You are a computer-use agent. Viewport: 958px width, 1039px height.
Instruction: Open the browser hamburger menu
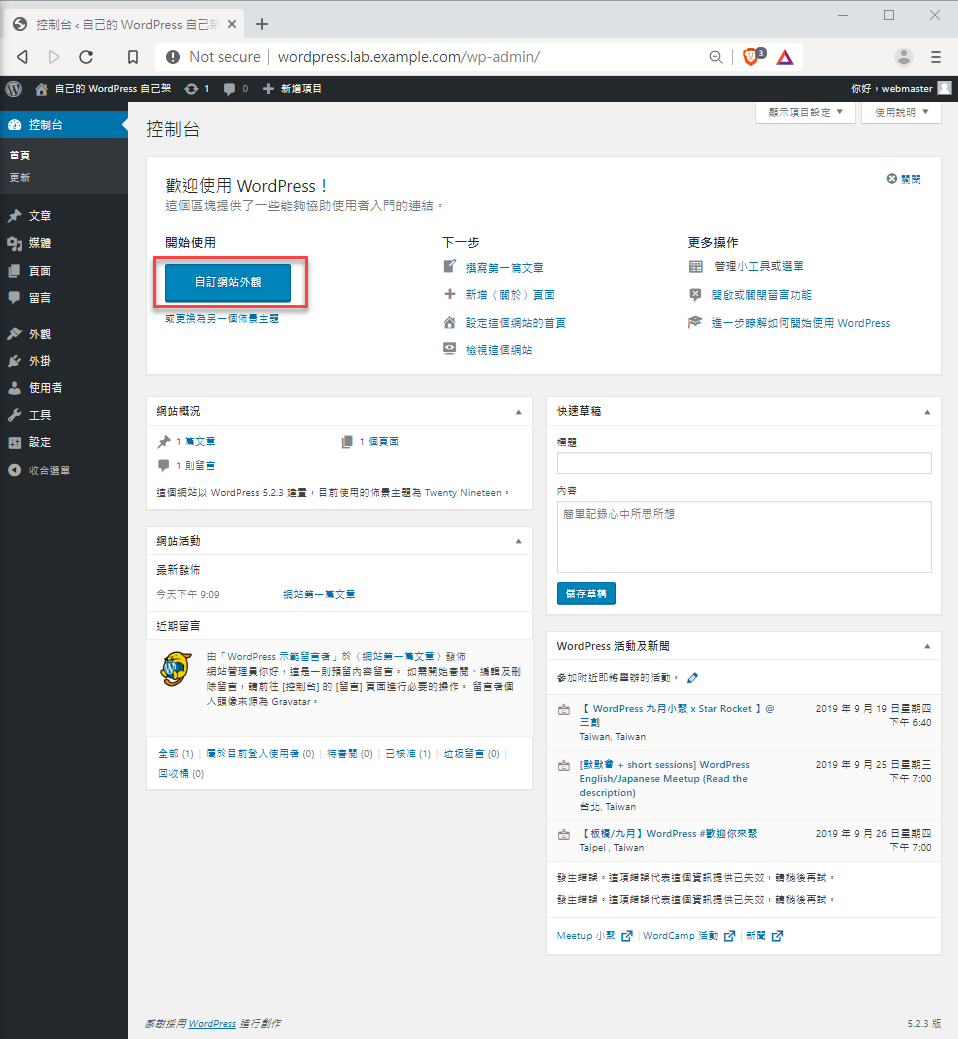coord(935,57)
